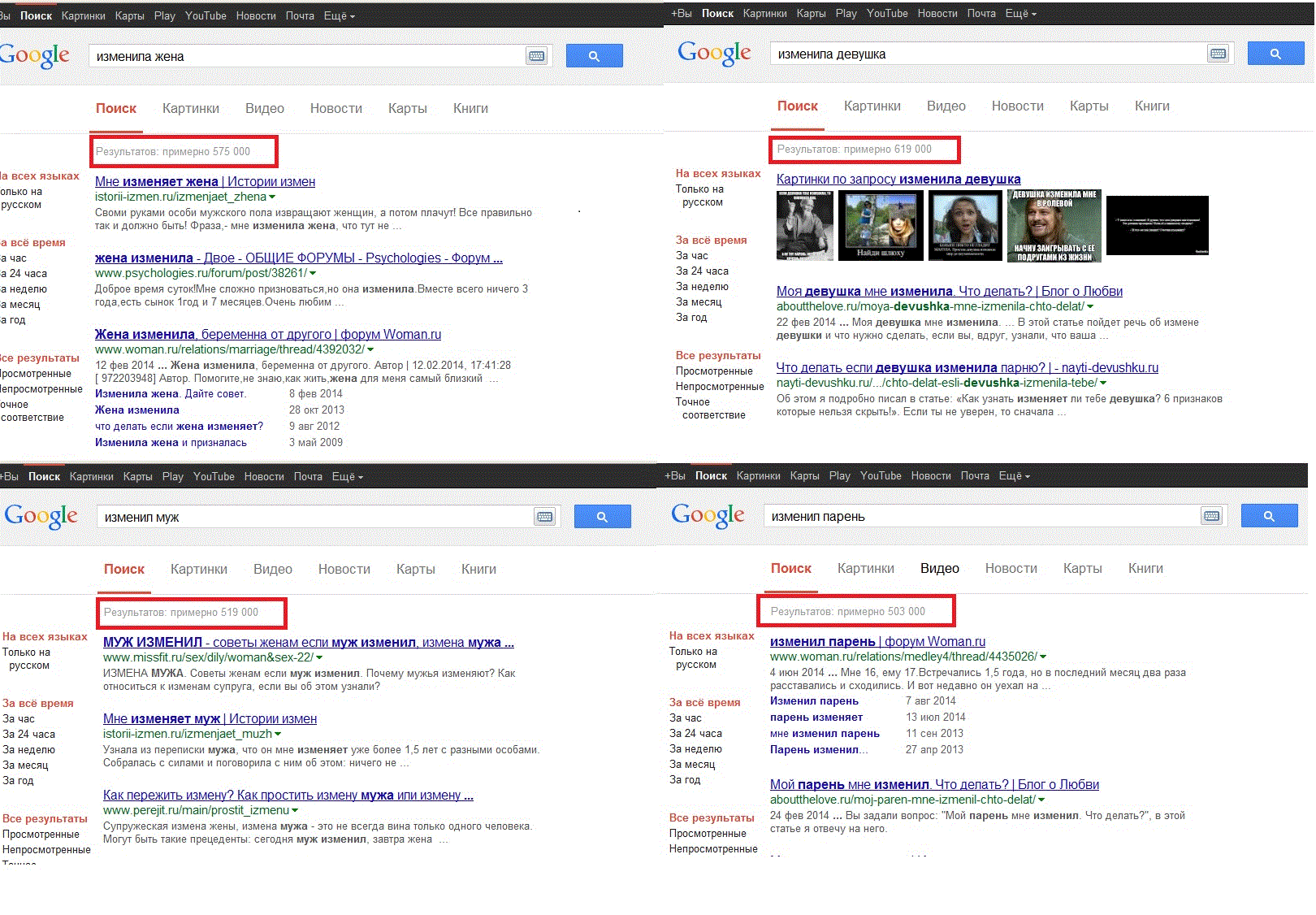Filter 'За 24 часа' on 'изменила девушка' page
This screenshot has width=1316, height=915.
[702, 271]
